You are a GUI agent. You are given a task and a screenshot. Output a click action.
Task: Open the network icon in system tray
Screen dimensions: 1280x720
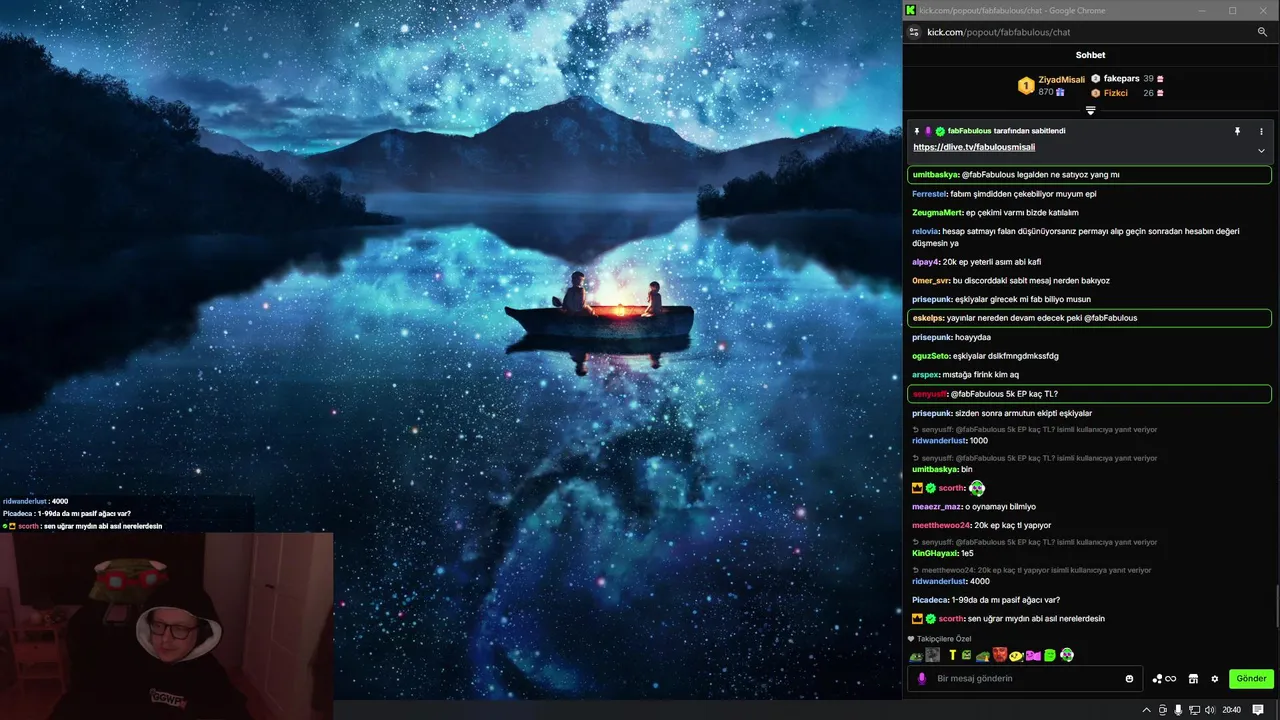pyautogui.click(x=1194, y=710)
